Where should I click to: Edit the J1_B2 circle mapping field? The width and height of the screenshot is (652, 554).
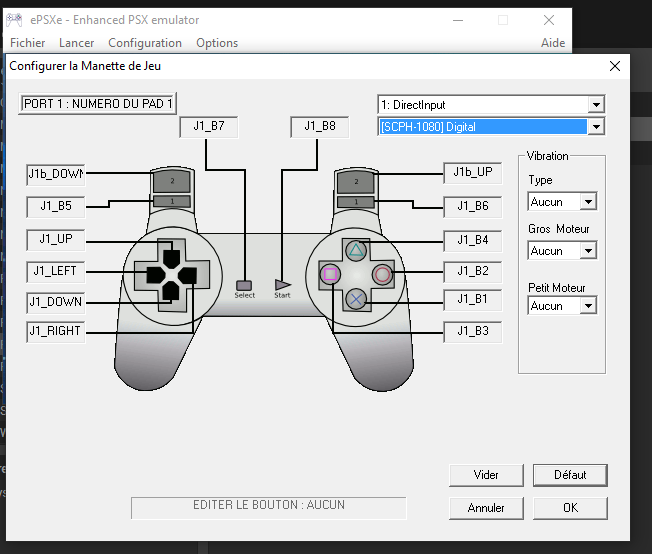pyautogui.click(x=473, y=272)
